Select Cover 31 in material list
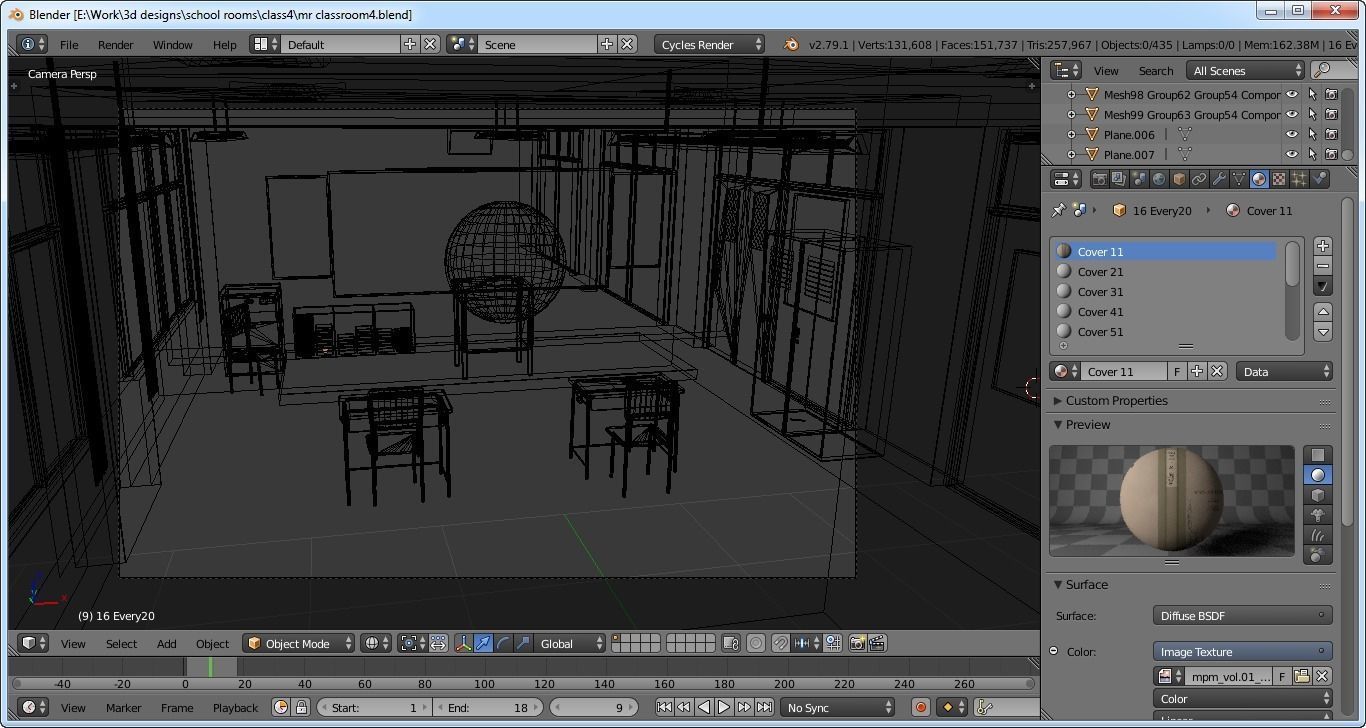This screenshot has height=728, width=1366. coord(1165,291)
